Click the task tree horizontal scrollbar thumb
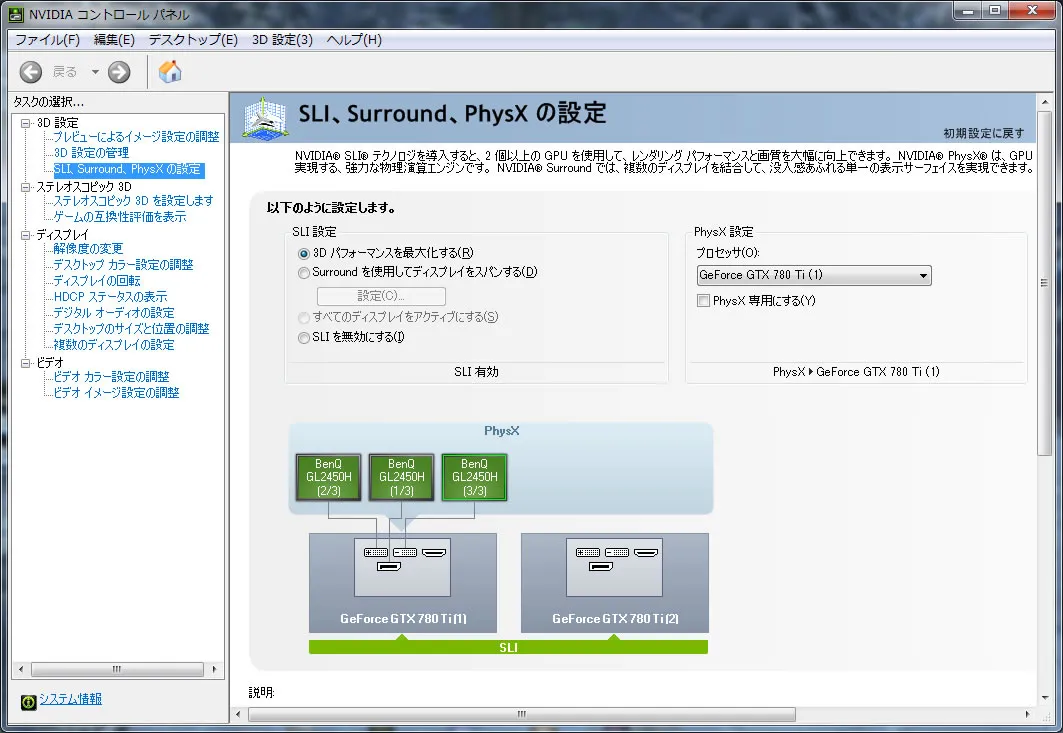 (x=117, y=669)
